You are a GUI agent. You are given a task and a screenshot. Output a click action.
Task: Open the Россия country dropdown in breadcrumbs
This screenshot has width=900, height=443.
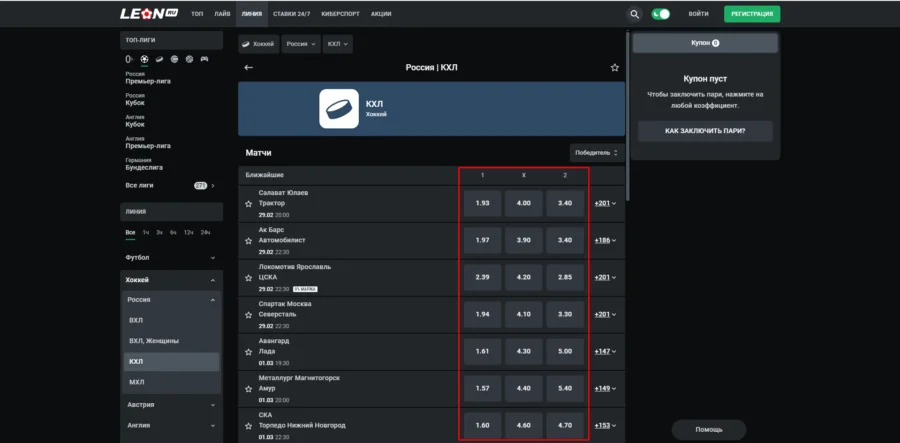point(301,44)
